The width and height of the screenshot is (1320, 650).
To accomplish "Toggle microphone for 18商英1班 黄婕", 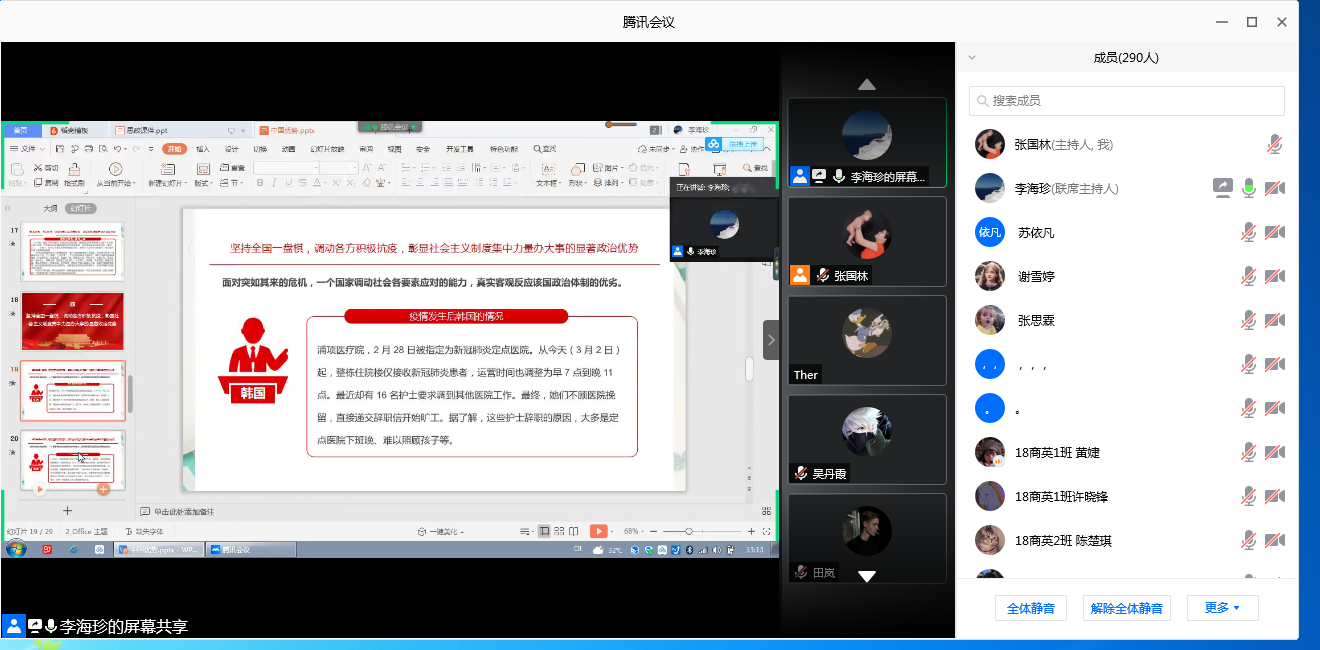I will click(x=1248, y=452).
